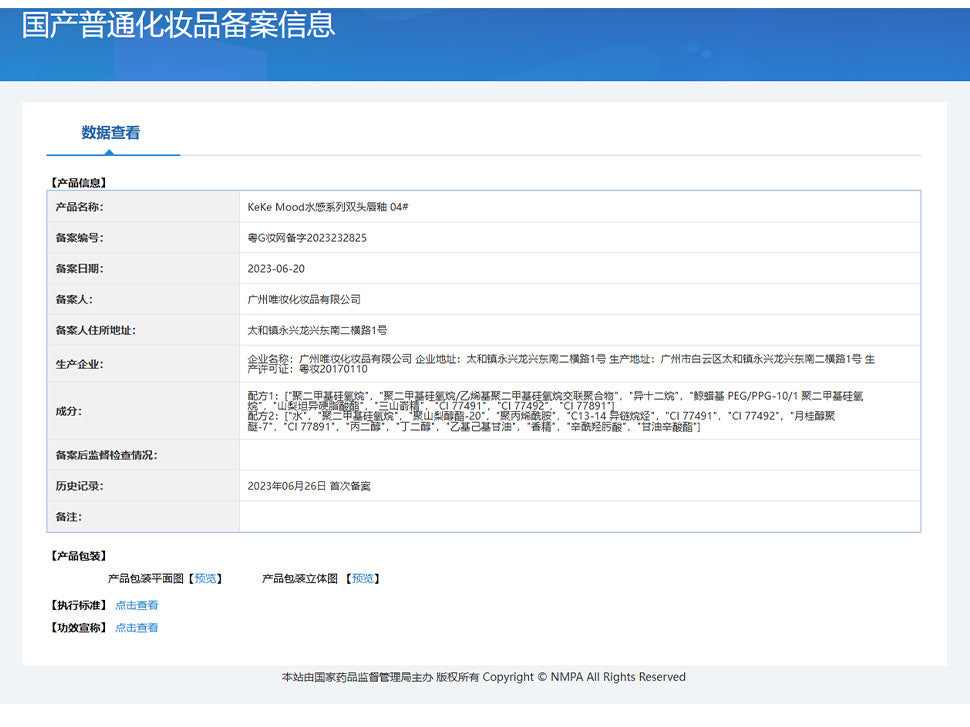This screenshot has height=727, width=970.
Task: Click the 备案人住所地址 label cell
Action: click(x=144, y=330)
